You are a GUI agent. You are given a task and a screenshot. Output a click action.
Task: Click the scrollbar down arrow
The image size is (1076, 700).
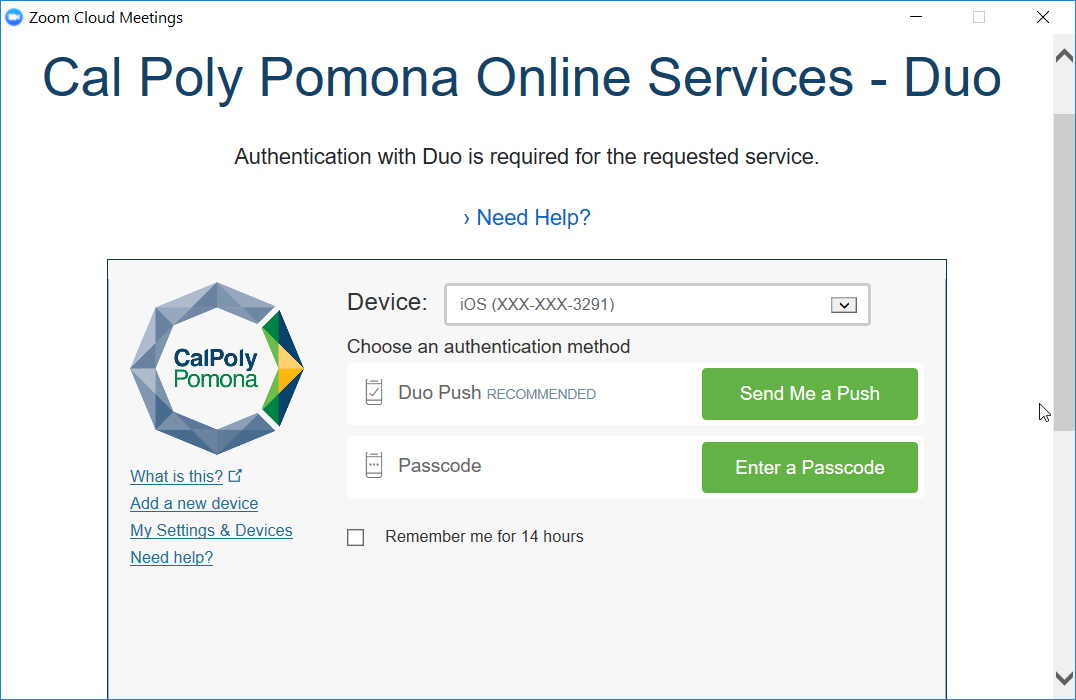click(x=1064, y=679)
